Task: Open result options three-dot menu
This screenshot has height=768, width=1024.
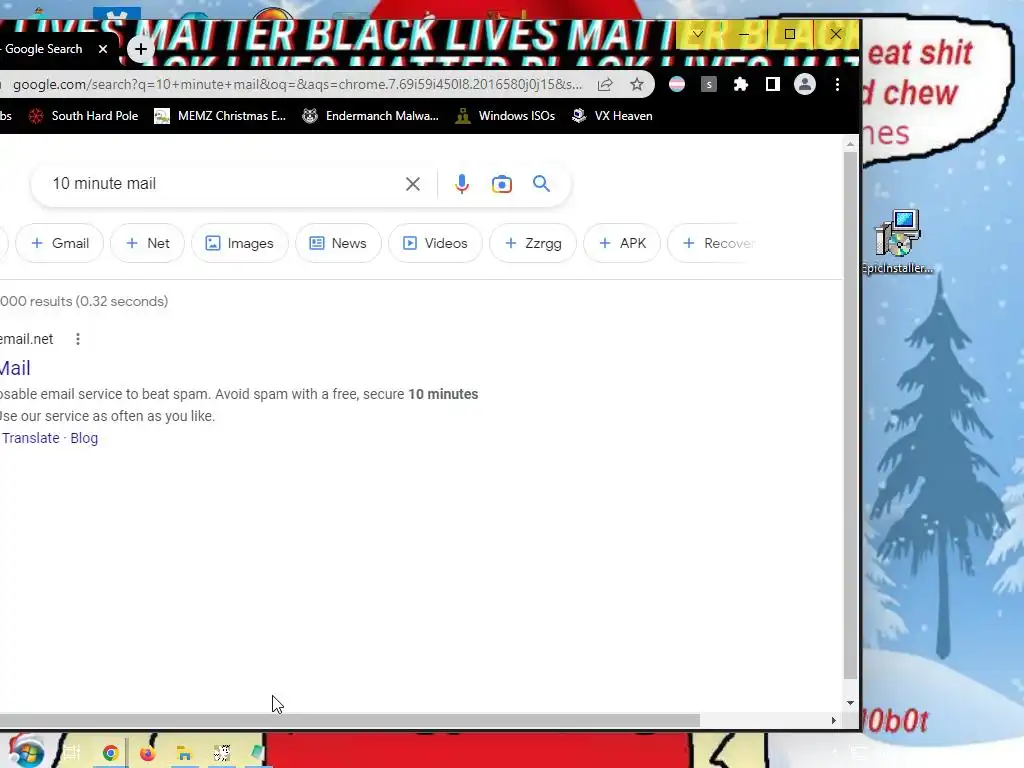Action: point(78,339)
